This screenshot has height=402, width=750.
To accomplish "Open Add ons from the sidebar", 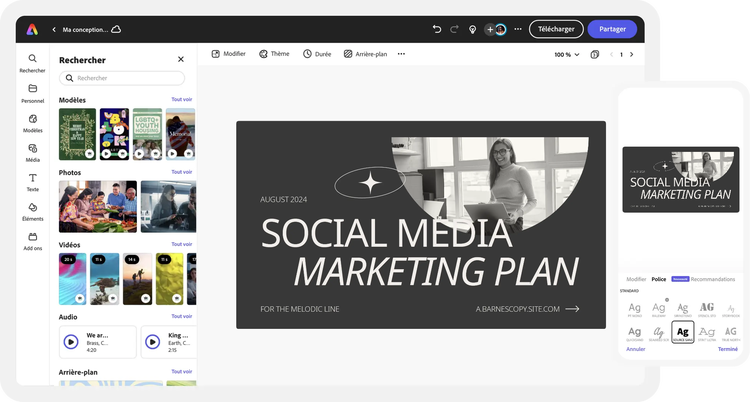I will (32, 241).
